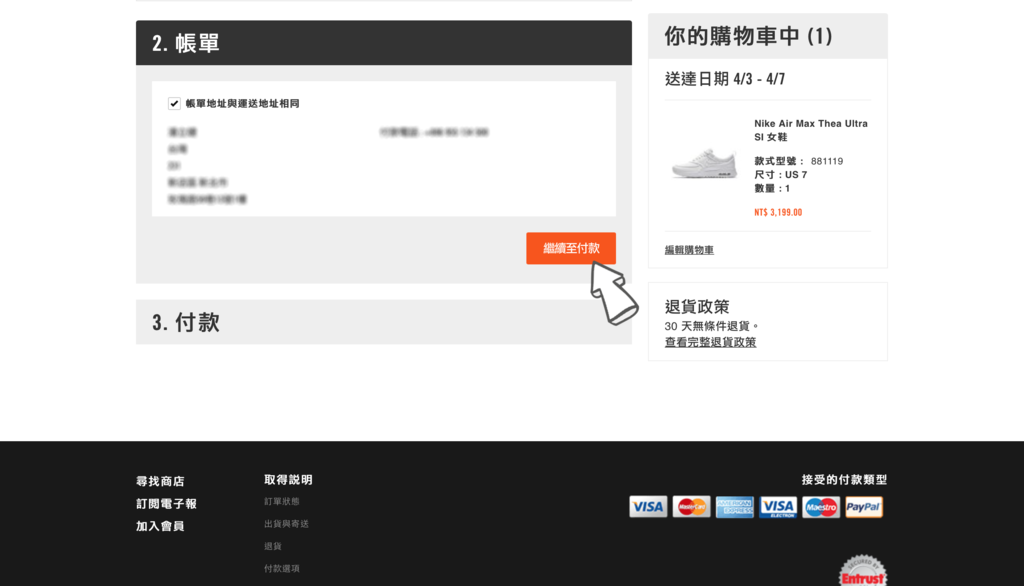Open the 編輯購物車 link
Viewport: 1024px width, 586px height.
689,250
